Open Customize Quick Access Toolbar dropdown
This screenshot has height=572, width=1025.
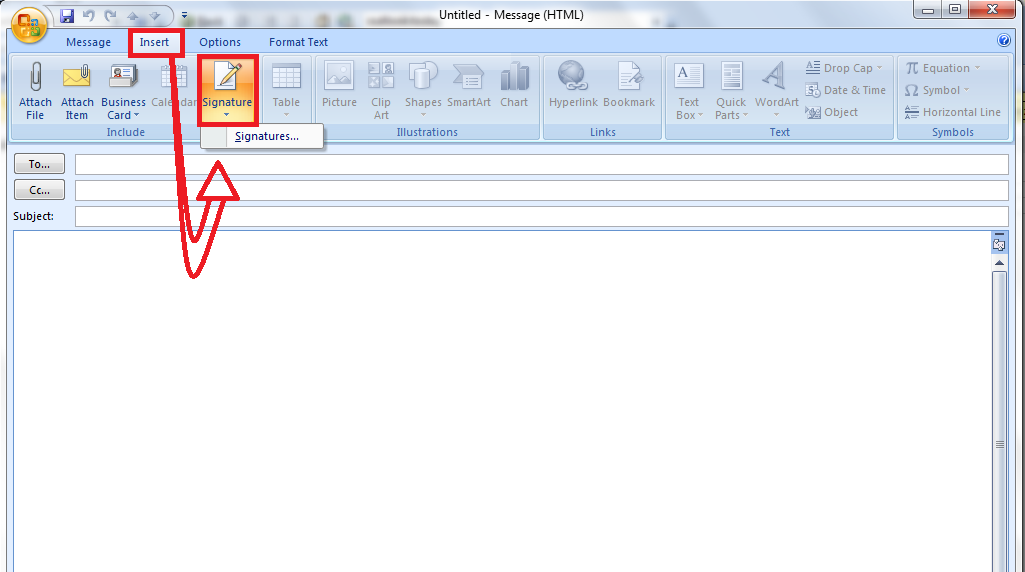point(184,15)
